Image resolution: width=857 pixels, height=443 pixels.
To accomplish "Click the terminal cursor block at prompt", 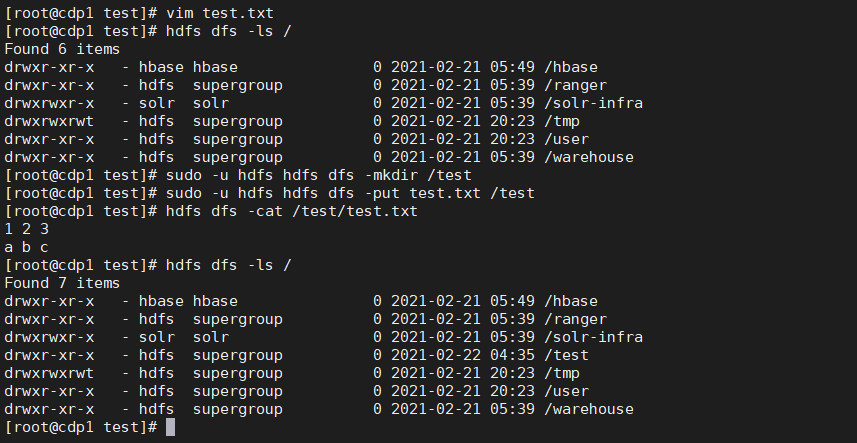I will click(171, 427).
